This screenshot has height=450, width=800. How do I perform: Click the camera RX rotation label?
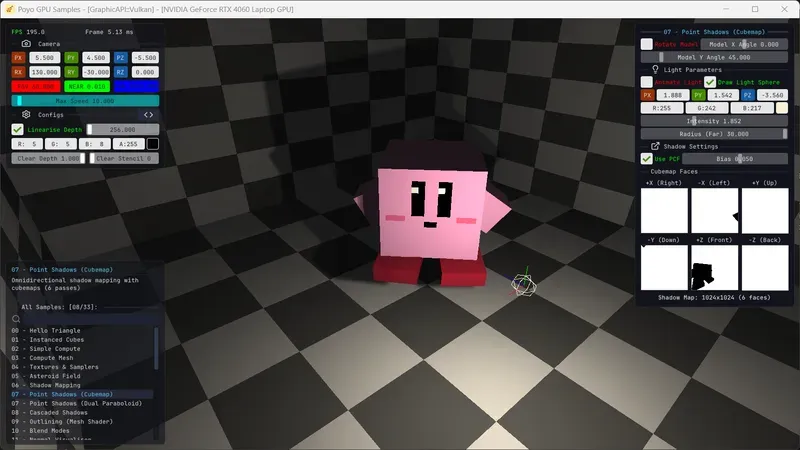[x=18, y=72]
